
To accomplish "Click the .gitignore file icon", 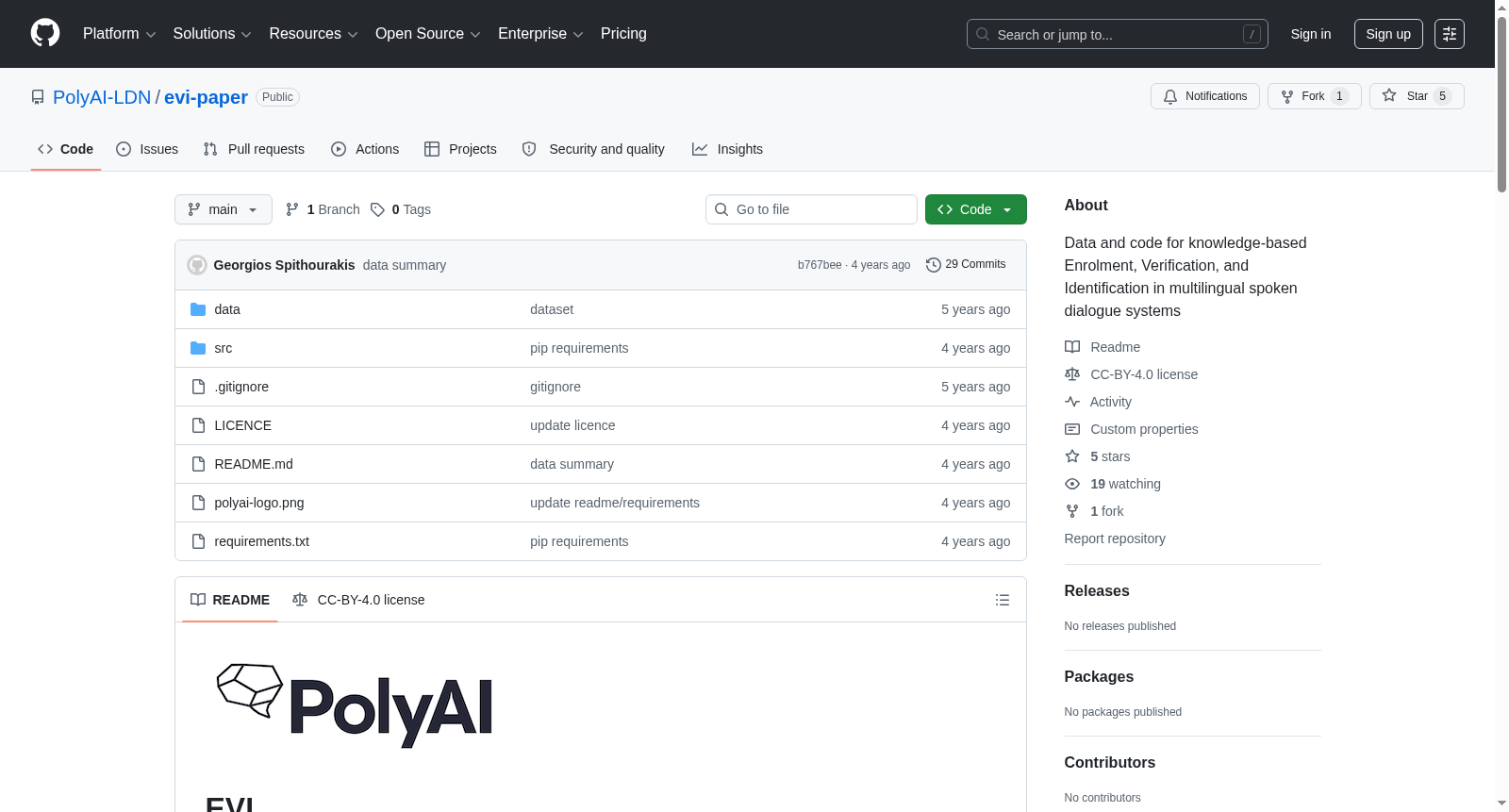I will coord(198,387).
